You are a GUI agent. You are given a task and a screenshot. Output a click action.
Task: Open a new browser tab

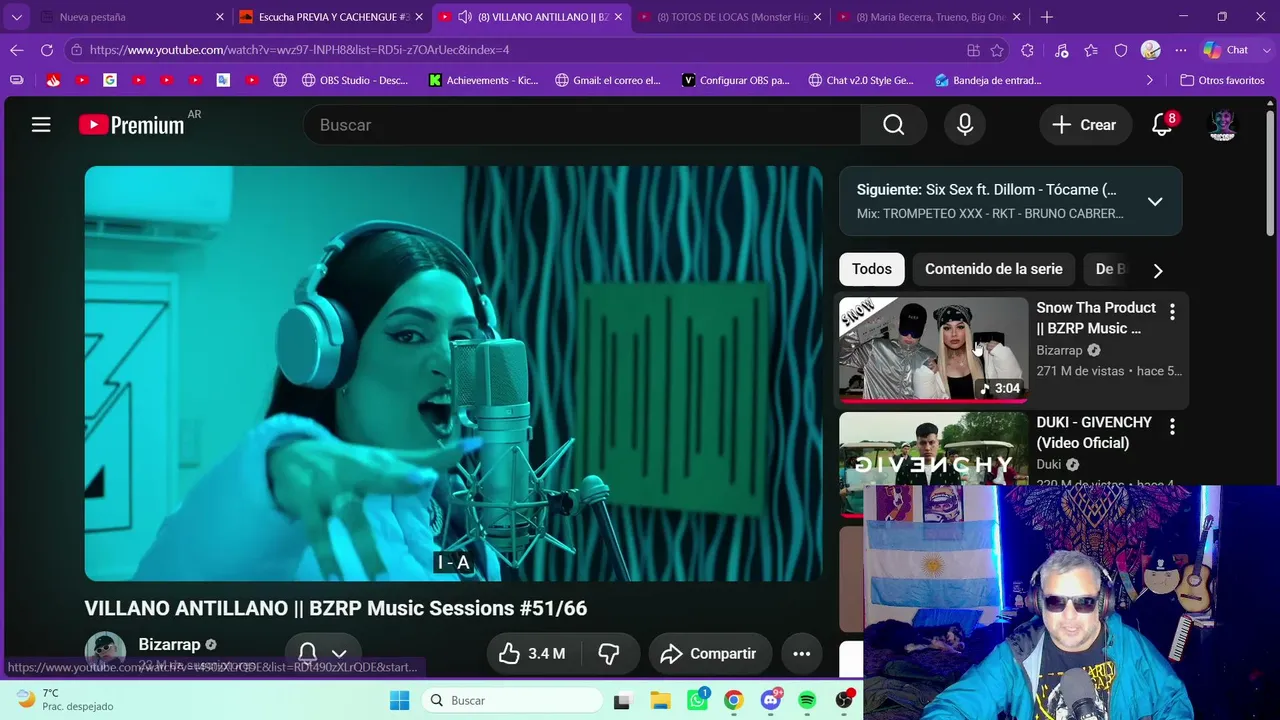click(1047, 17)
